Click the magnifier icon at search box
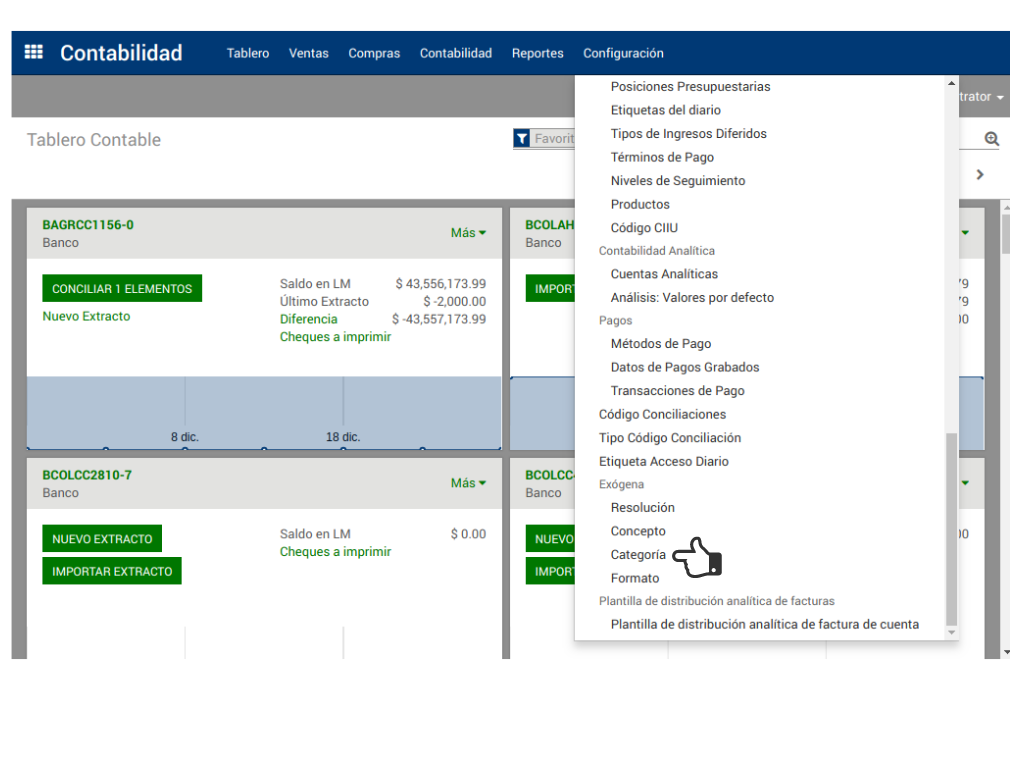The image size is (1023, 767). pos(991,139)
